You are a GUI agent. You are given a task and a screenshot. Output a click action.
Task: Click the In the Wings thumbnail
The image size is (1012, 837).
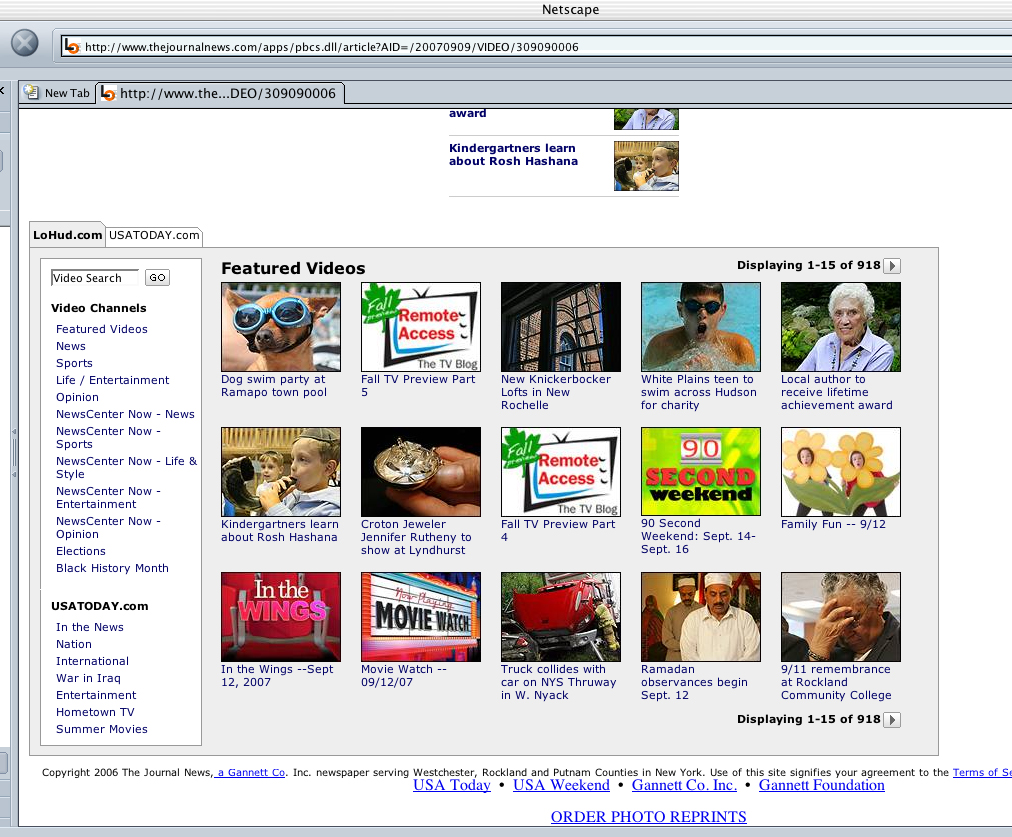pyautogui.click(x=281, y=617)
